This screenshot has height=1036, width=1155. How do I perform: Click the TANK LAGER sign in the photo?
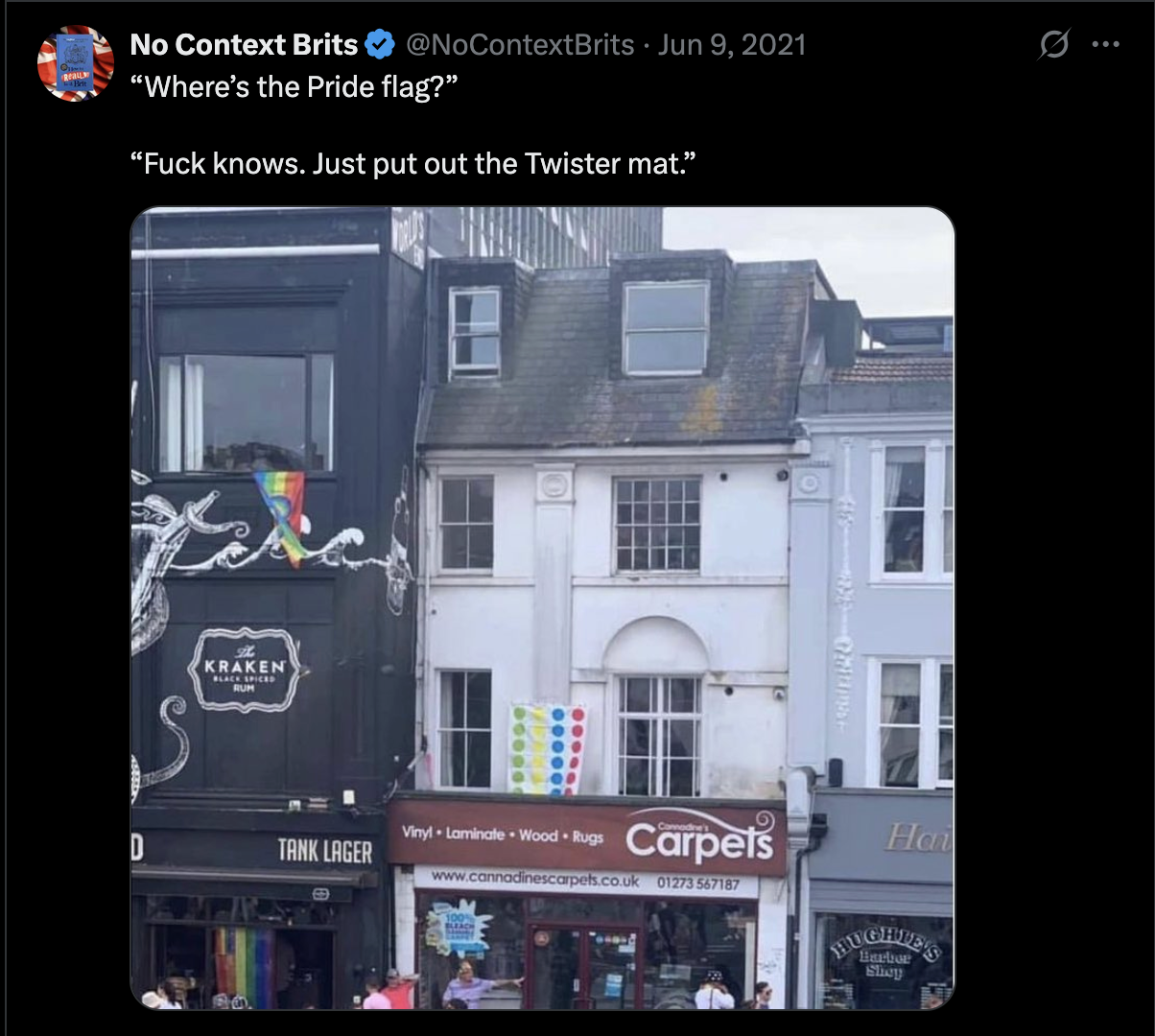coord(324,850)
